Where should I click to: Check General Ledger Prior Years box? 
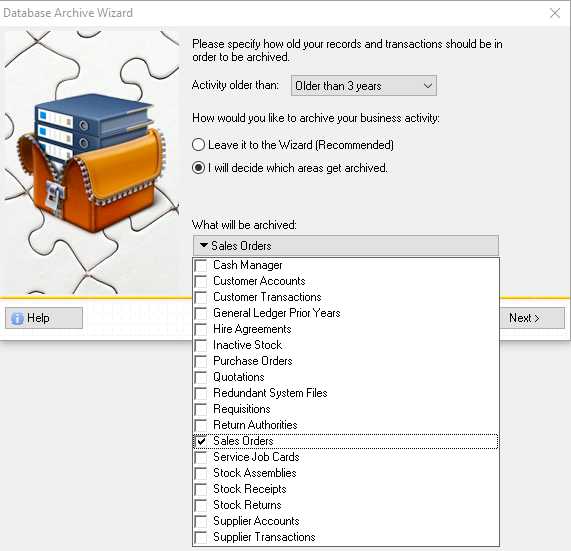201,313
